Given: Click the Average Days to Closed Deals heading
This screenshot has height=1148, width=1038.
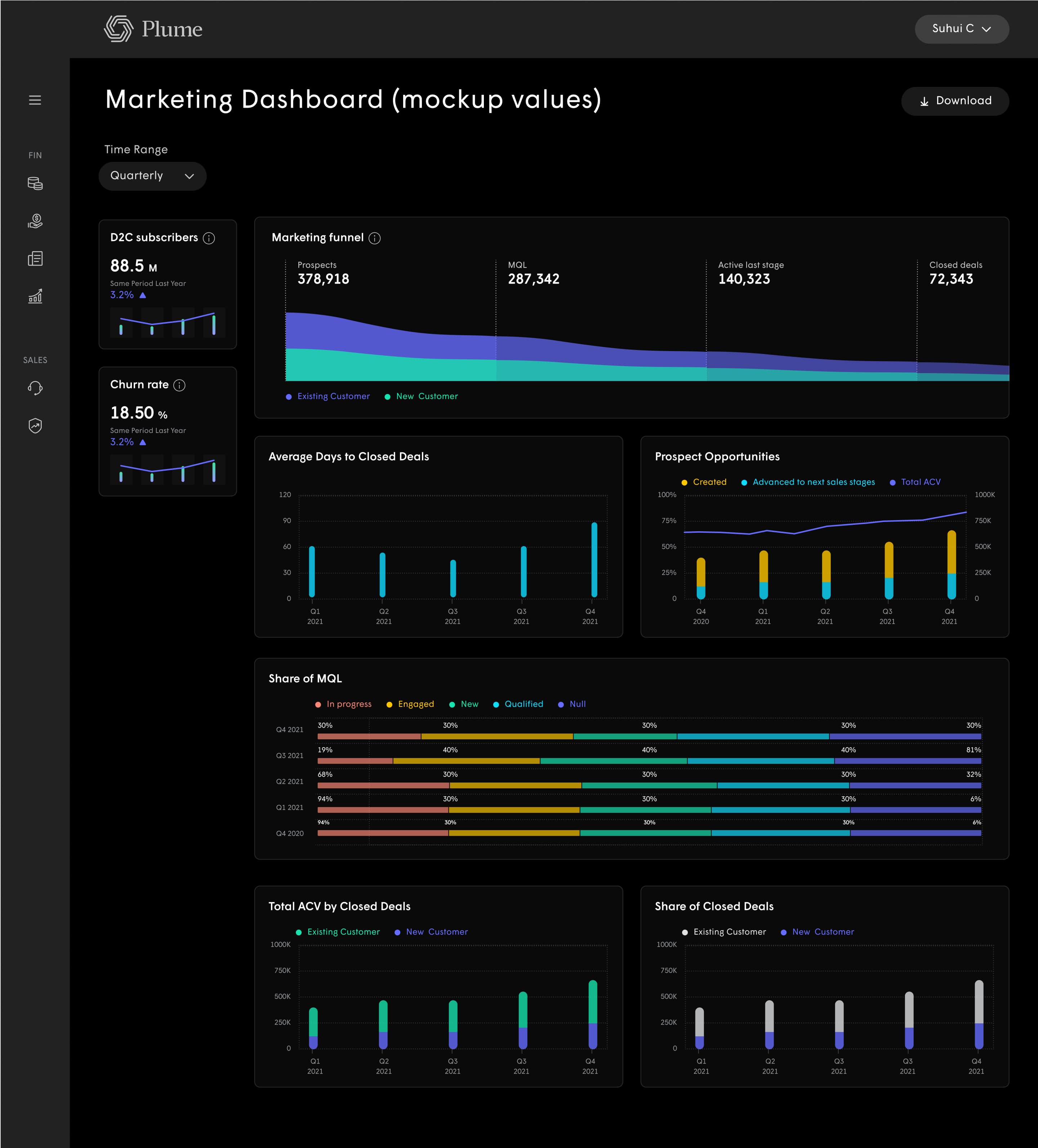Looking at the screenshot, I should point(349,457).
